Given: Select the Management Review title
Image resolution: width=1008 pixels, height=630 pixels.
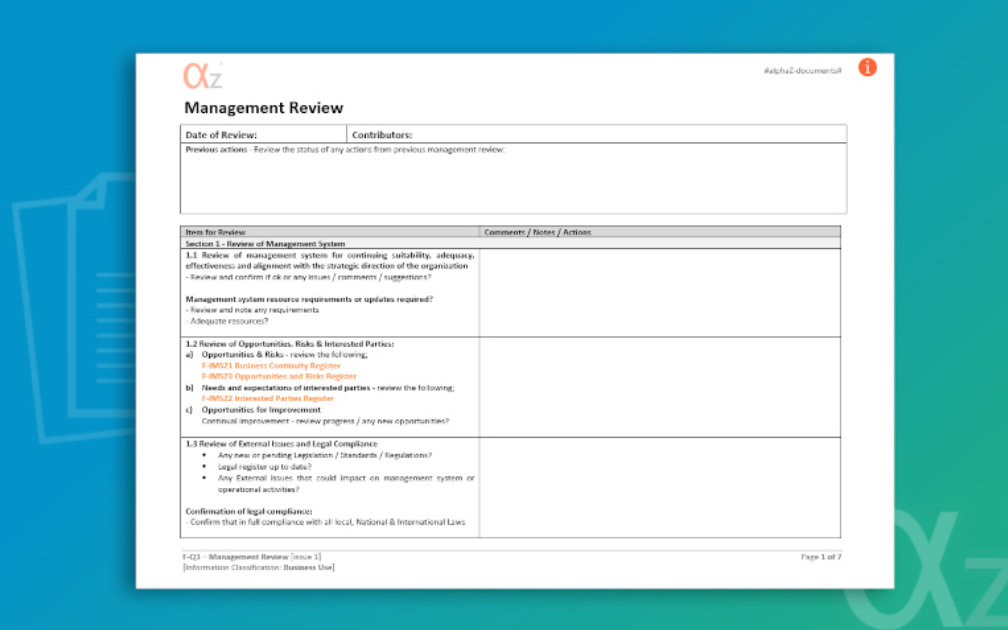Looking at the screenshot, I should tap(264, 108).
